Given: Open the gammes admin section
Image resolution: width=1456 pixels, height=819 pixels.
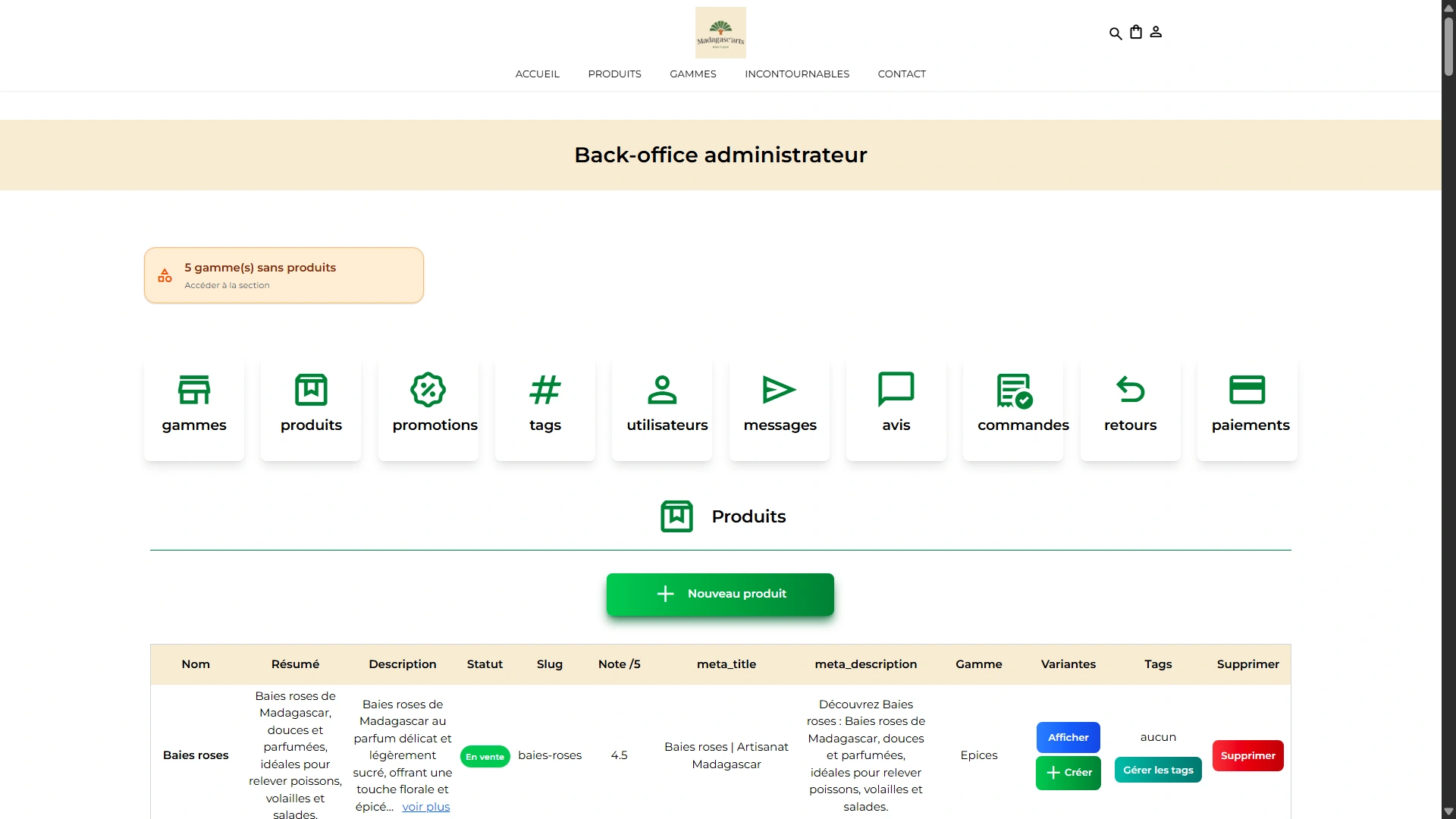Looking at the screenshot, I should click(x=194, y=409).
